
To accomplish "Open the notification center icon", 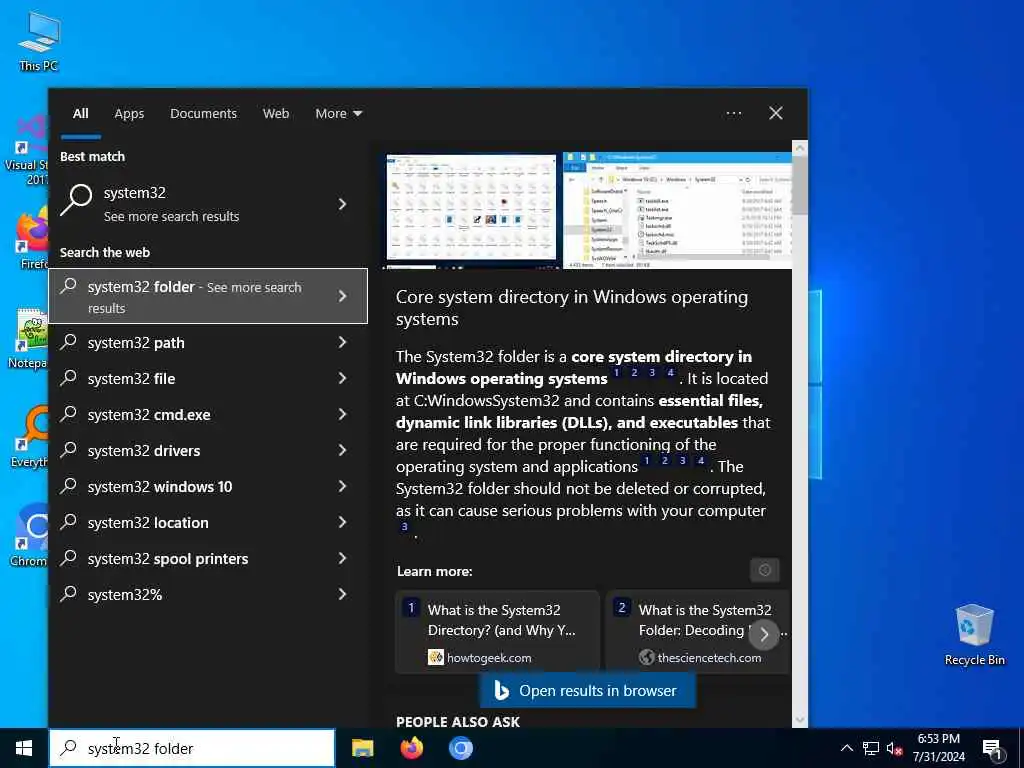I will tap(992, 749).
